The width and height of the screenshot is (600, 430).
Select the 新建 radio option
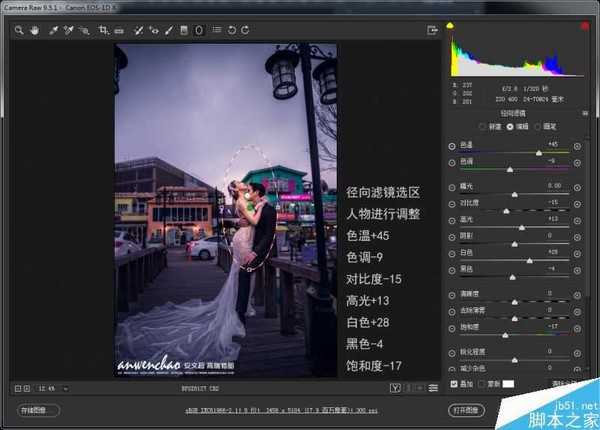(485, 127)
